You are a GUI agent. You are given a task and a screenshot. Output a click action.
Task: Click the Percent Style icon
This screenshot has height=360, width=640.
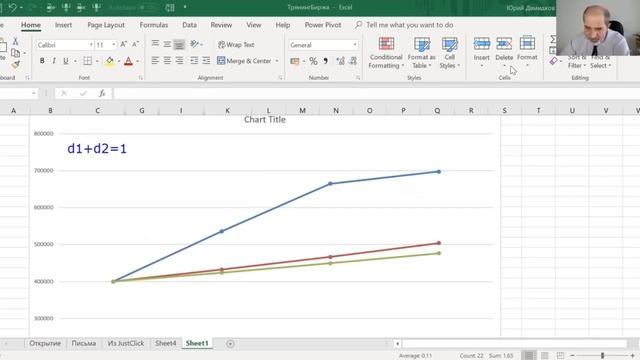(313, 61)
